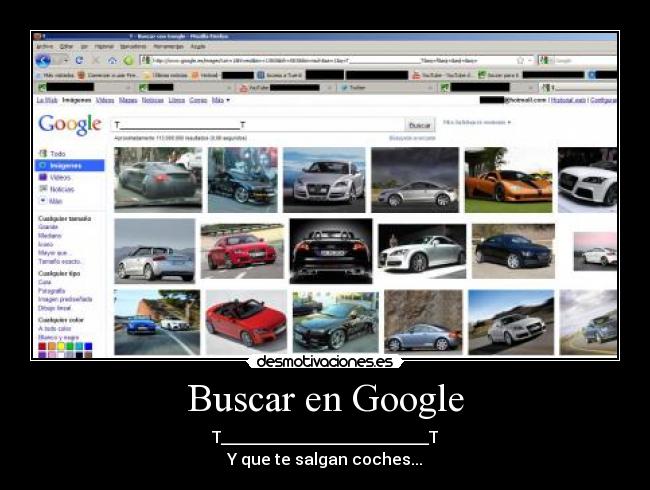The width and height of the screenshot is (650, 490).
Task: Open Marcadores menu in Firefox
Action: [x=133, y=47]
